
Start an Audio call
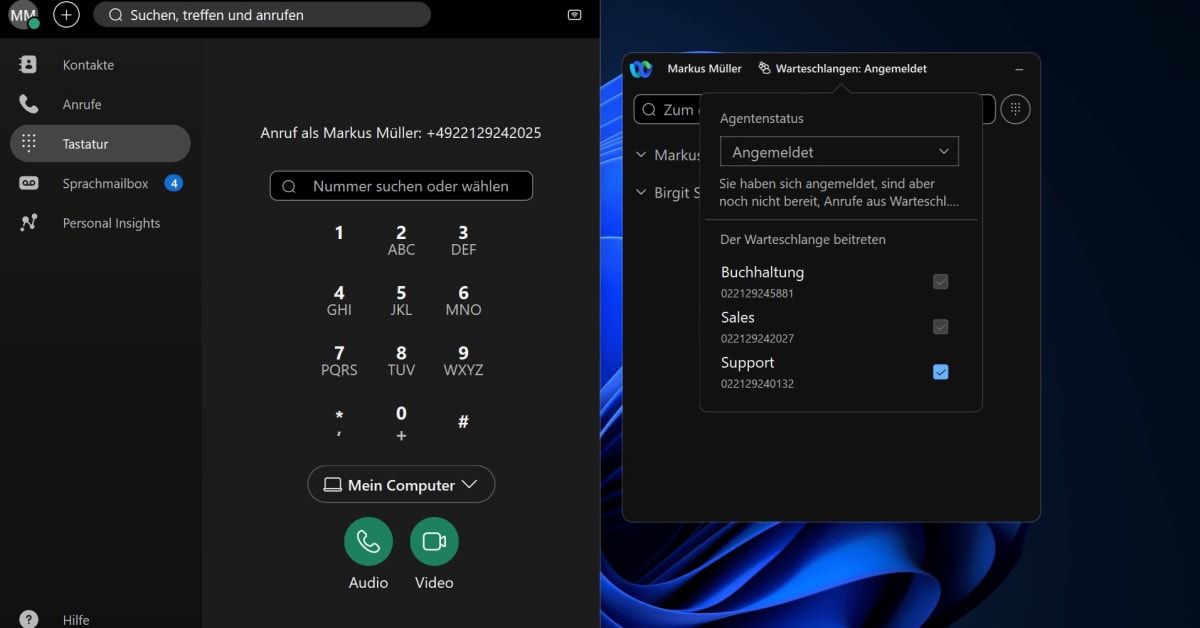[x=368, y=542]
